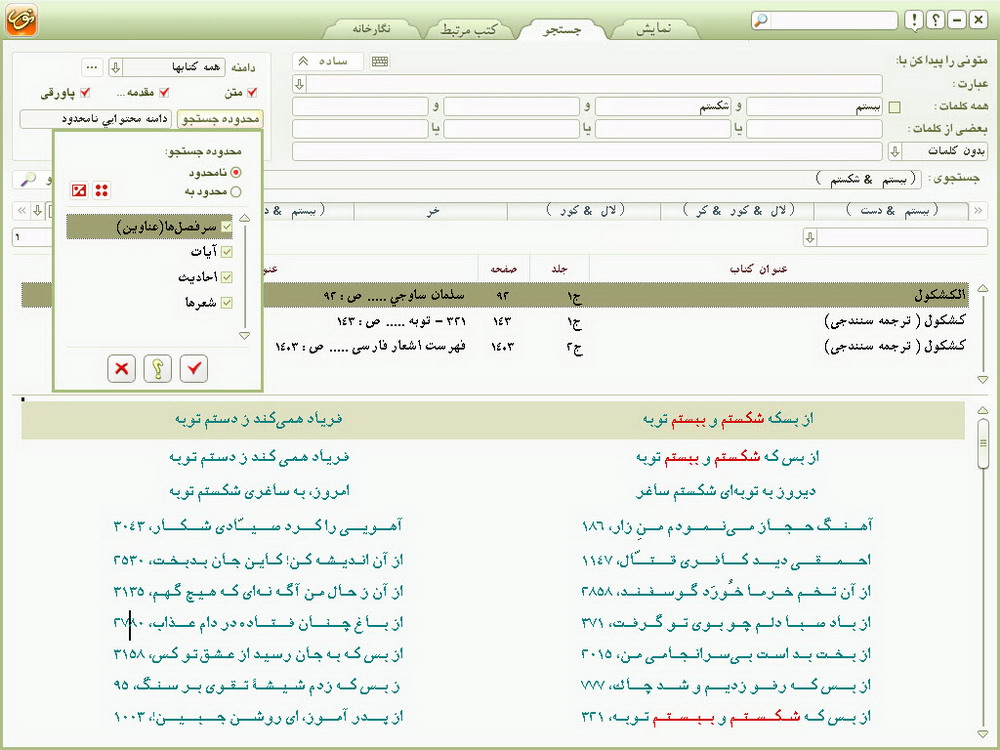Open the dropdown arrow of the field below the history bar
1000x750 pixels.
click(810, 238)
